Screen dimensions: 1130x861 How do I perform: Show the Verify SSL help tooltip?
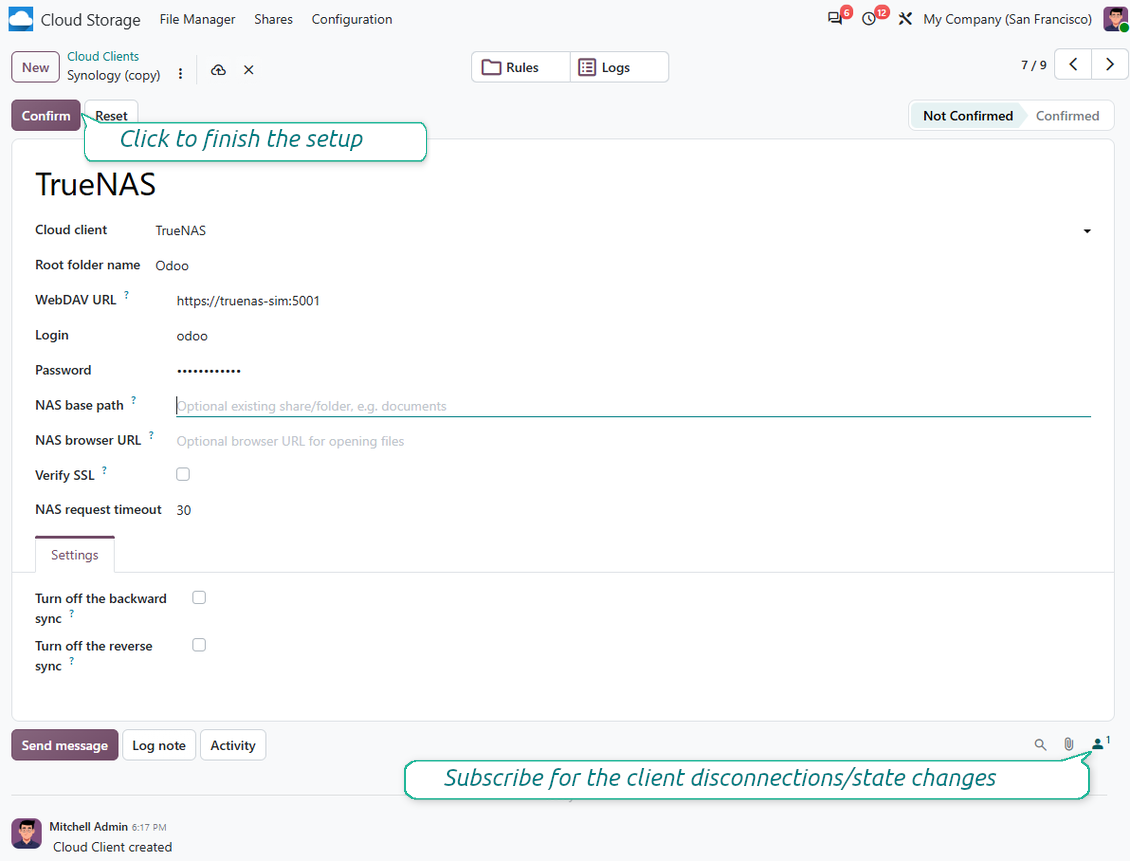click(x=104, y=470)
